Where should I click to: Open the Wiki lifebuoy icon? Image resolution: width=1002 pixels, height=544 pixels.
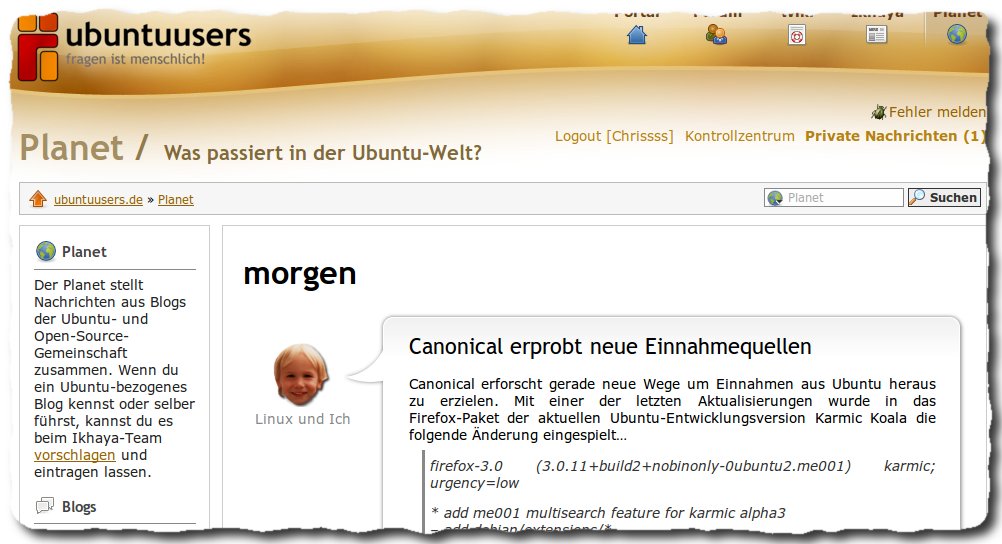[796, 35]
